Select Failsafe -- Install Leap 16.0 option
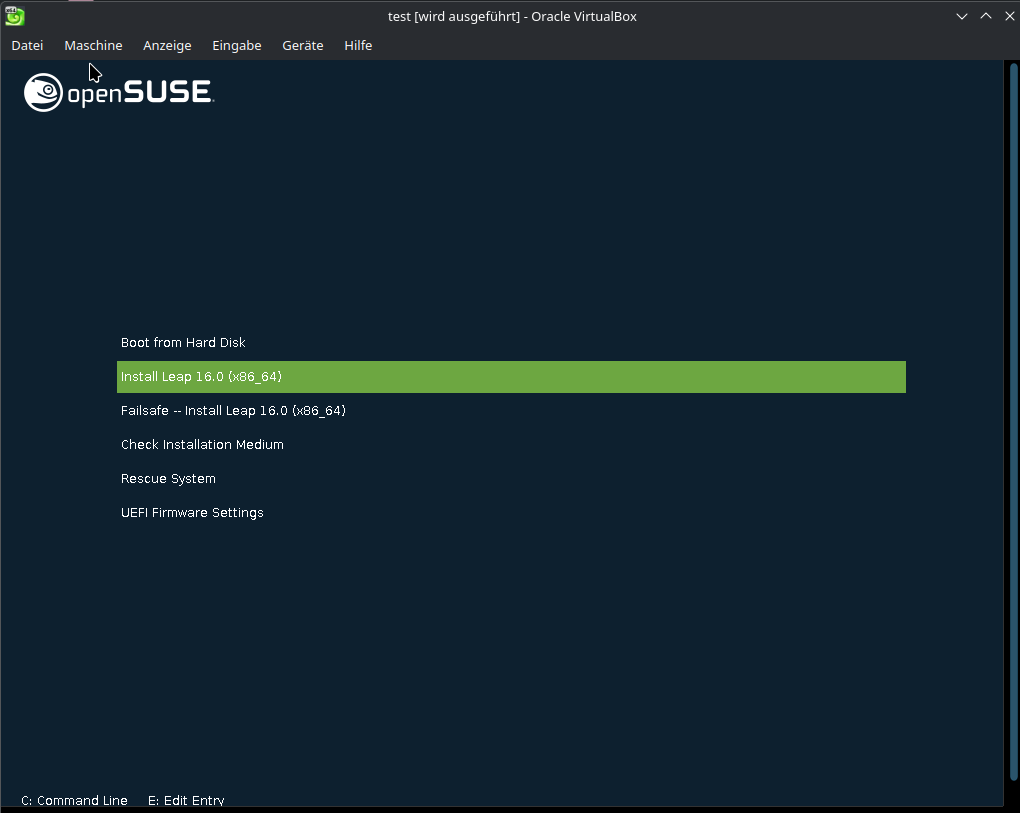1020x813 pixels. (x=233, y=411)
